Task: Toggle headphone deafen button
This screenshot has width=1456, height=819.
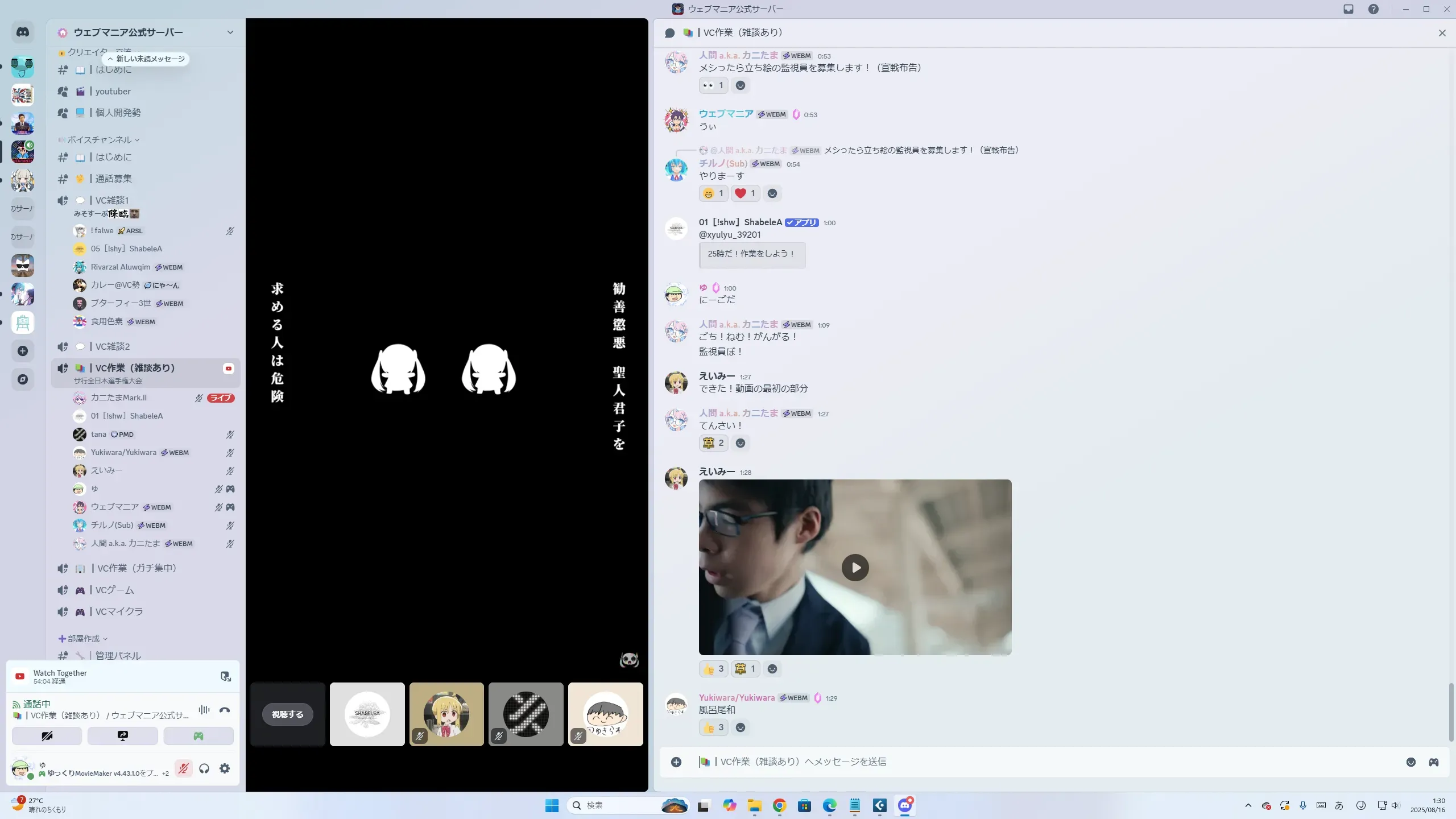Action: 204,768
